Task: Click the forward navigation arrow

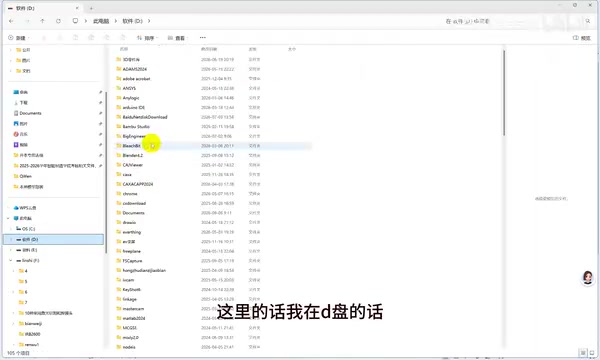Action: (27, 21)
